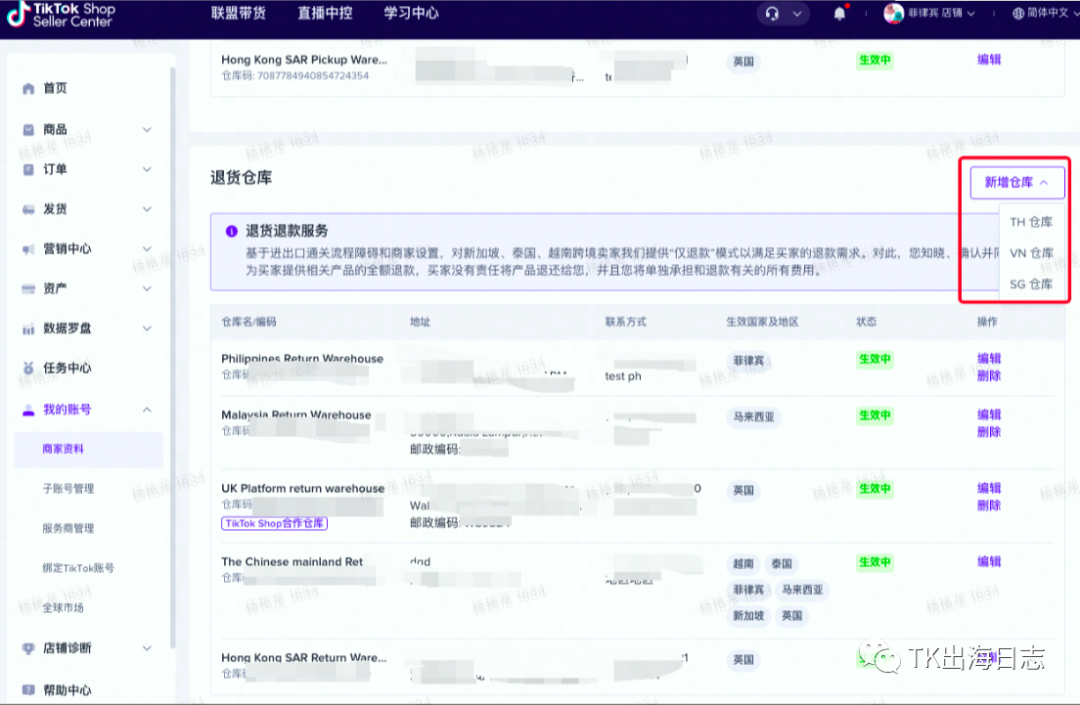Click the TikTok Shop Seller Center logo
Viewport: 1080px width, 705px height.
(x=62, y=14)
